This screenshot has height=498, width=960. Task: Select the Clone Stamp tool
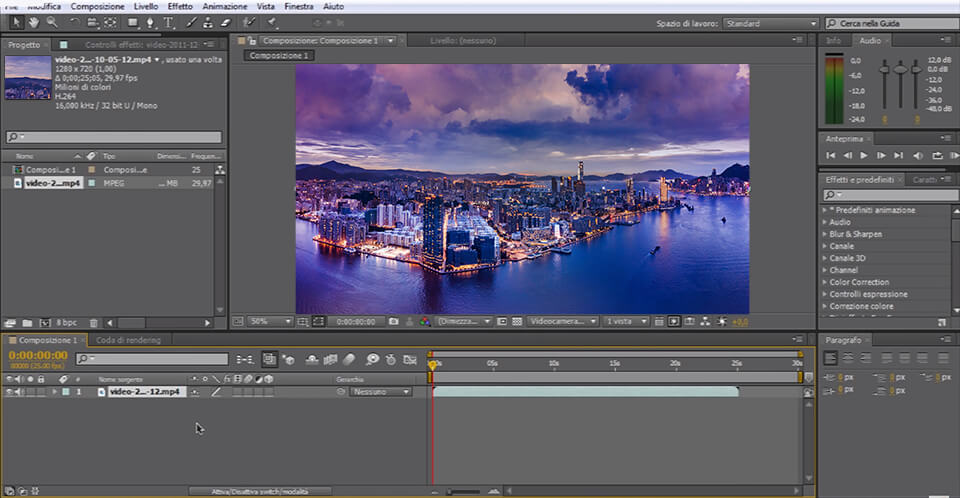tap(208, 23)
